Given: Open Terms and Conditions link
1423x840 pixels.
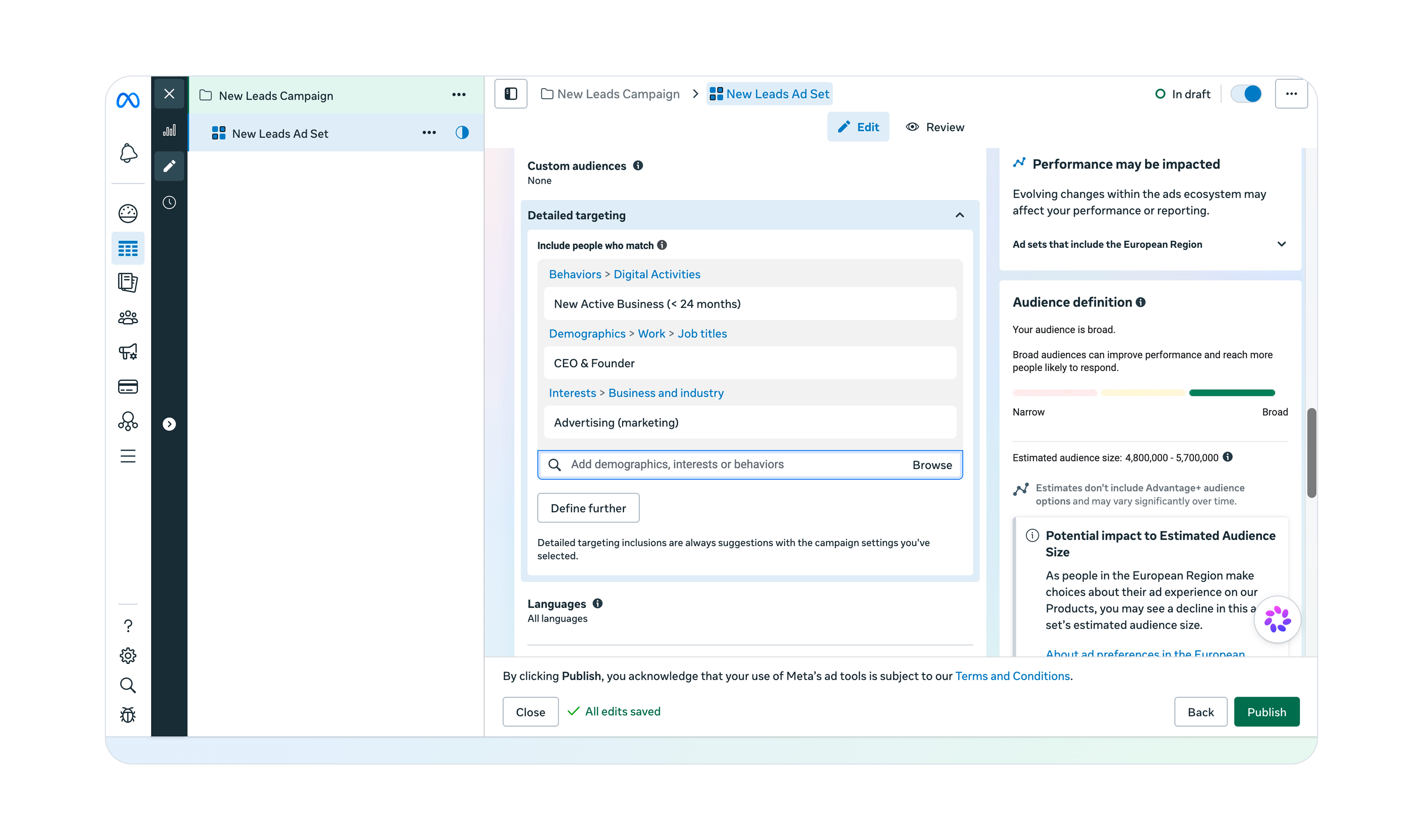Looking at the screenshot, I should click(1012, 676).
